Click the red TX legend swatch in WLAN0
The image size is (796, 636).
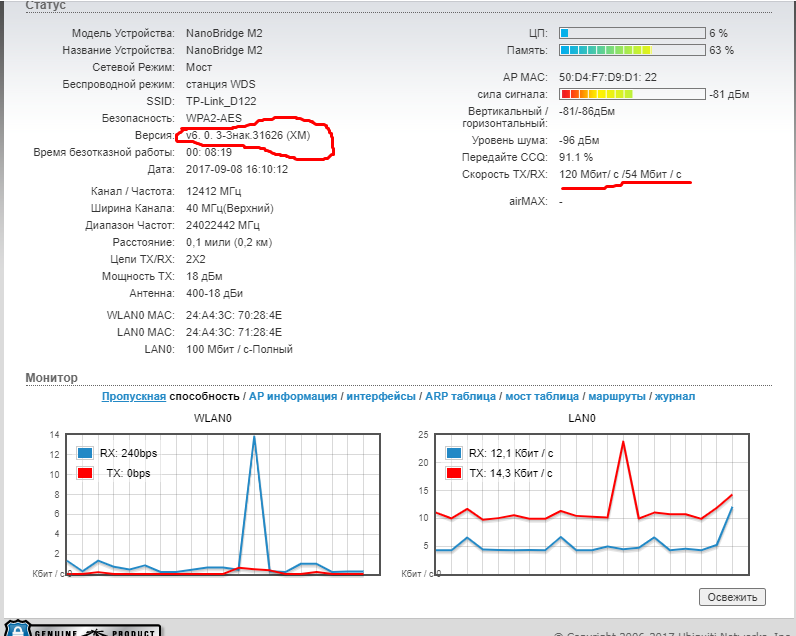click(84, 471)
